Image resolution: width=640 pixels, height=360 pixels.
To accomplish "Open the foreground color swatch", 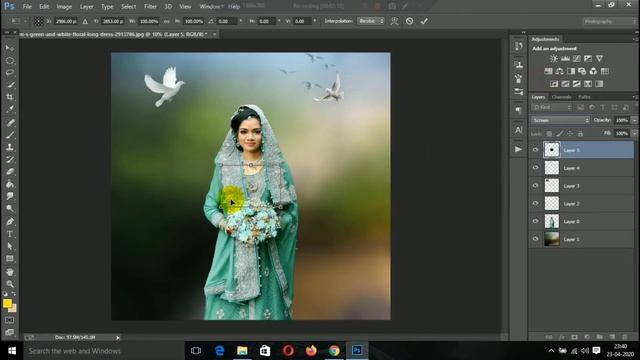I will click(x=7, y=303).
